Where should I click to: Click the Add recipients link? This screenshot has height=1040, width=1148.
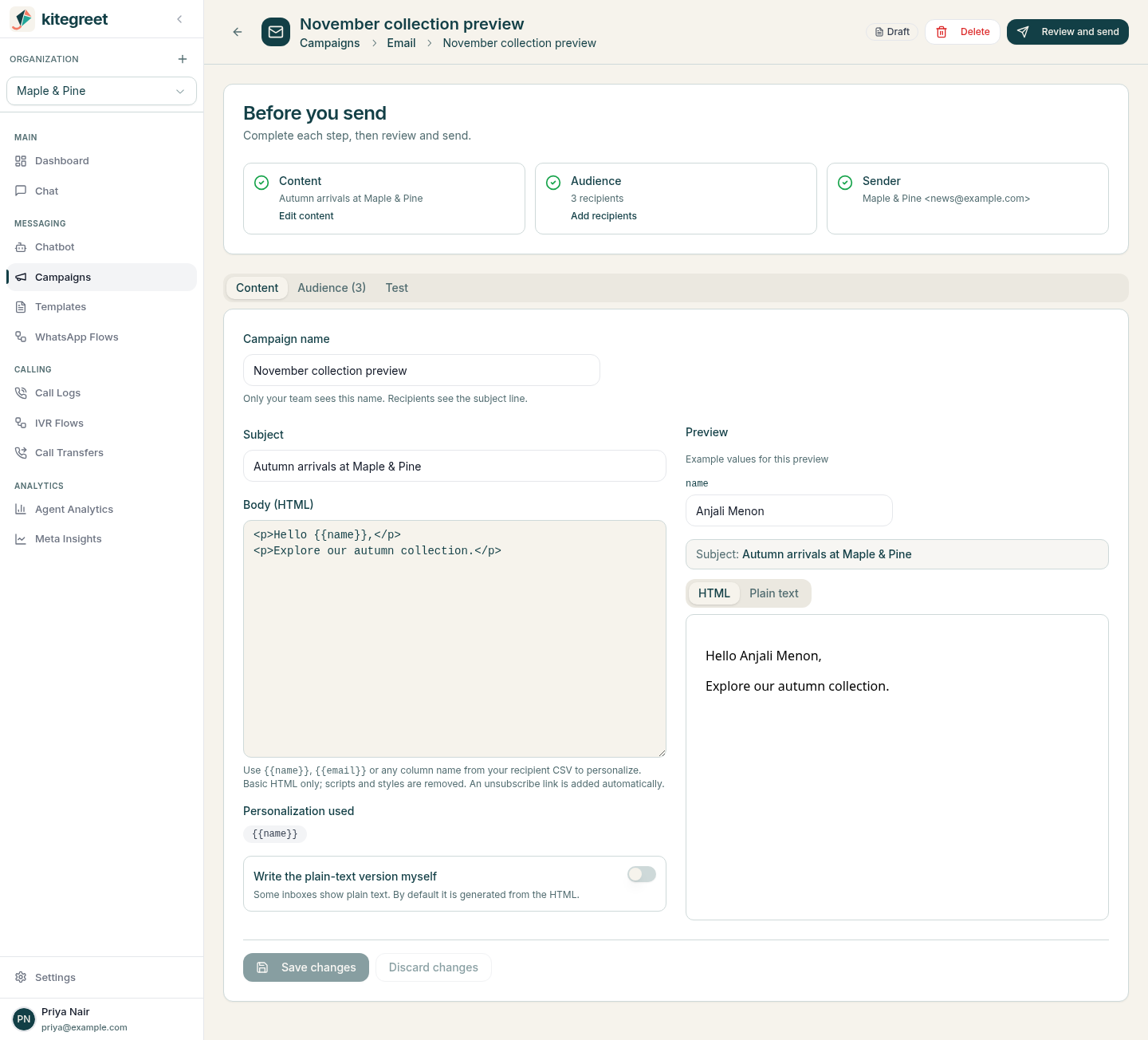click(603, 216)
